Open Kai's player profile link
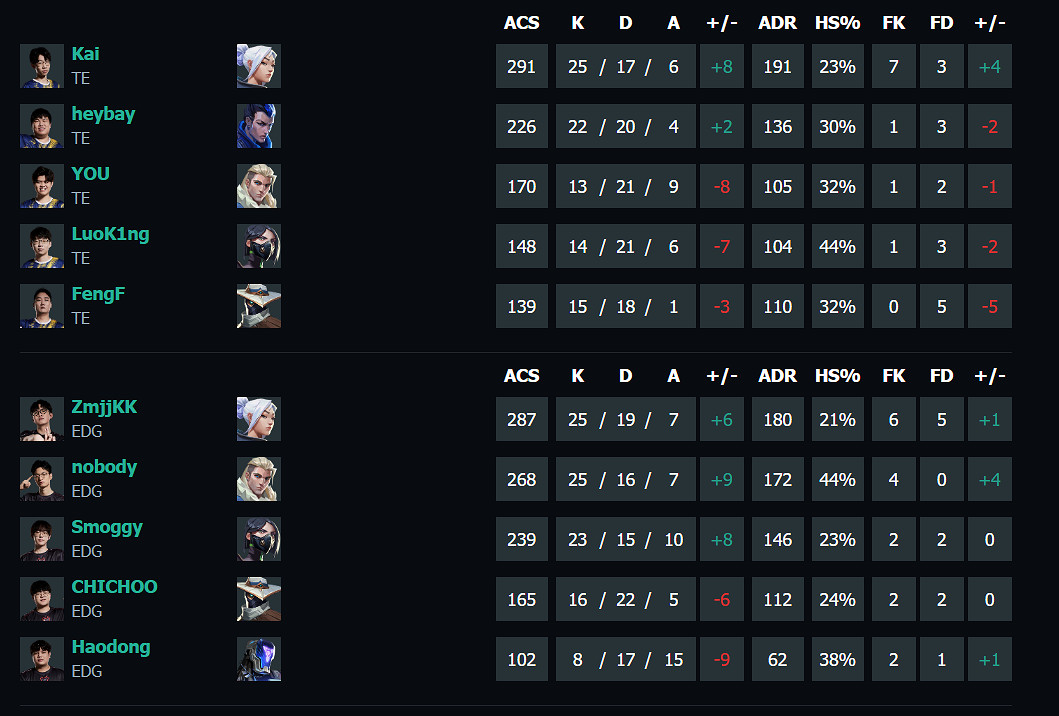The height and width of the screenshot is (716, 1059). (x=85, y=54)
